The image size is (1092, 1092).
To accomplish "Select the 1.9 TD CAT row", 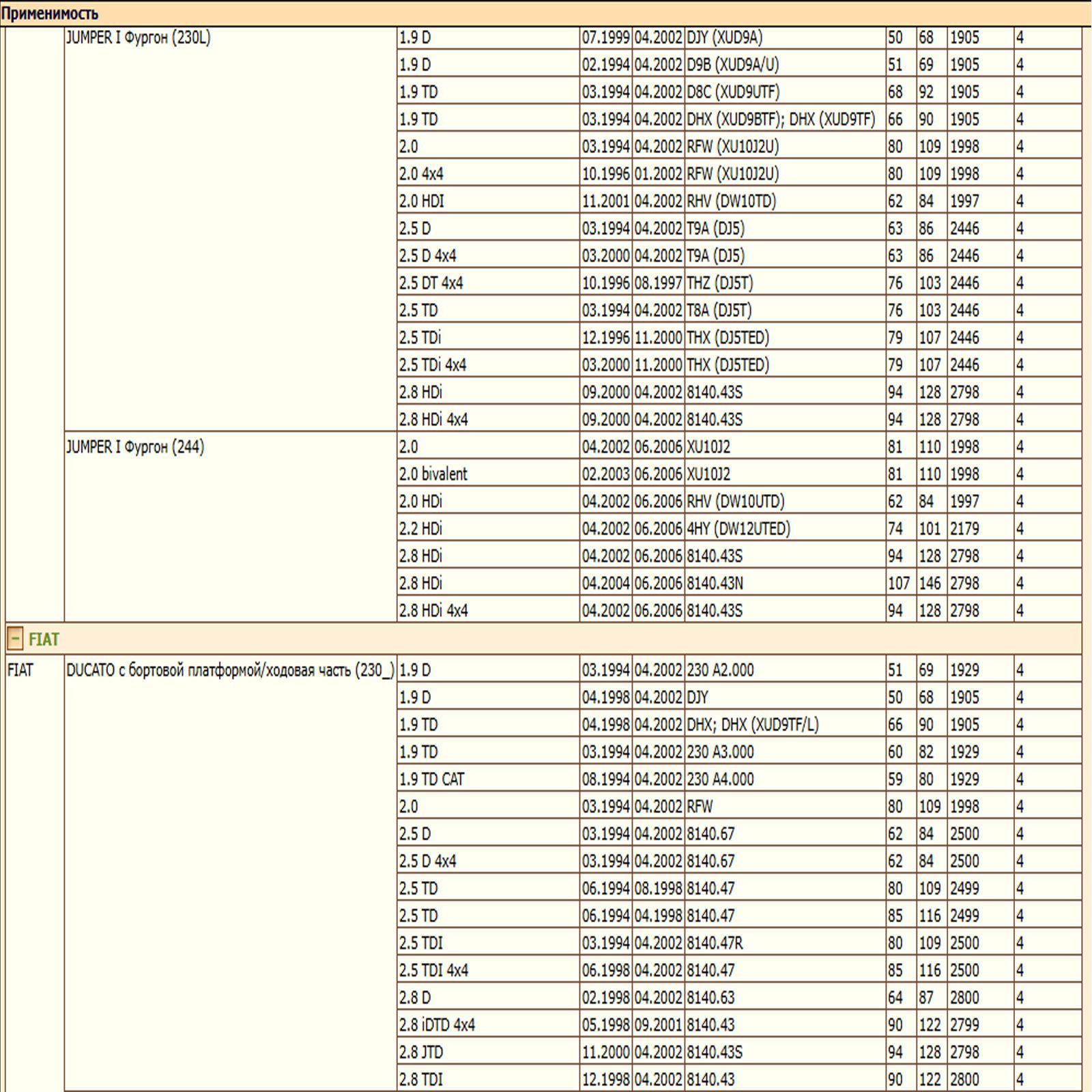I will 740,779.
